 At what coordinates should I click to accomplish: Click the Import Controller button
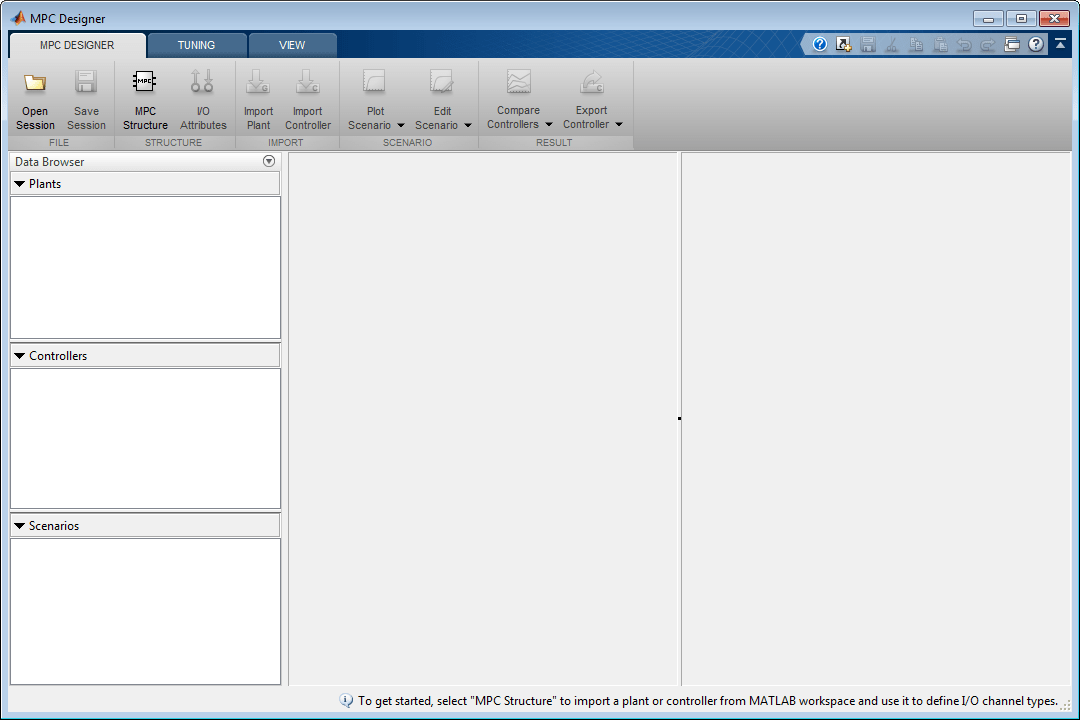[308, 99]
